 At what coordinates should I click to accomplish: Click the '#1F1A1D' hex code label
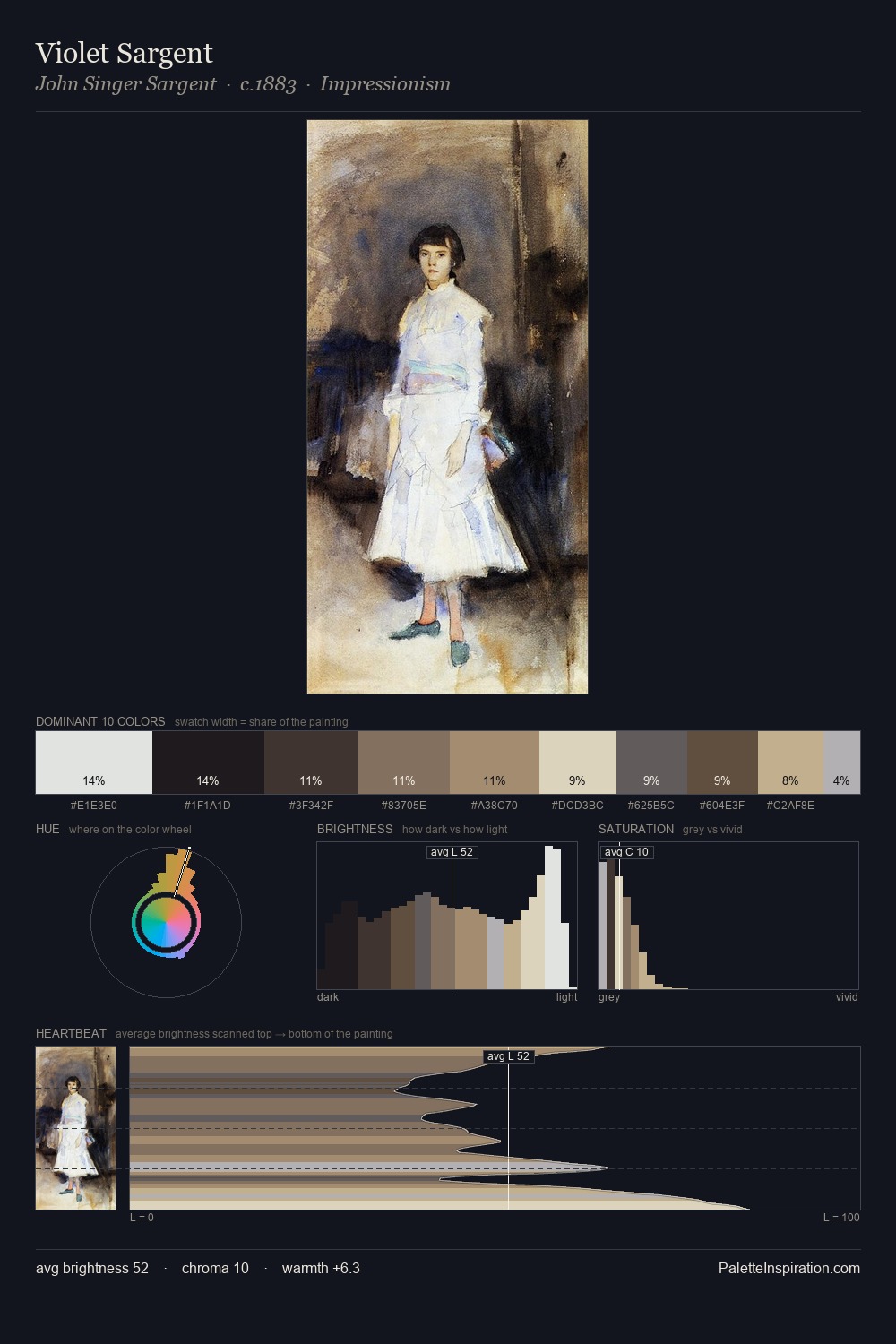pos(208,806)
